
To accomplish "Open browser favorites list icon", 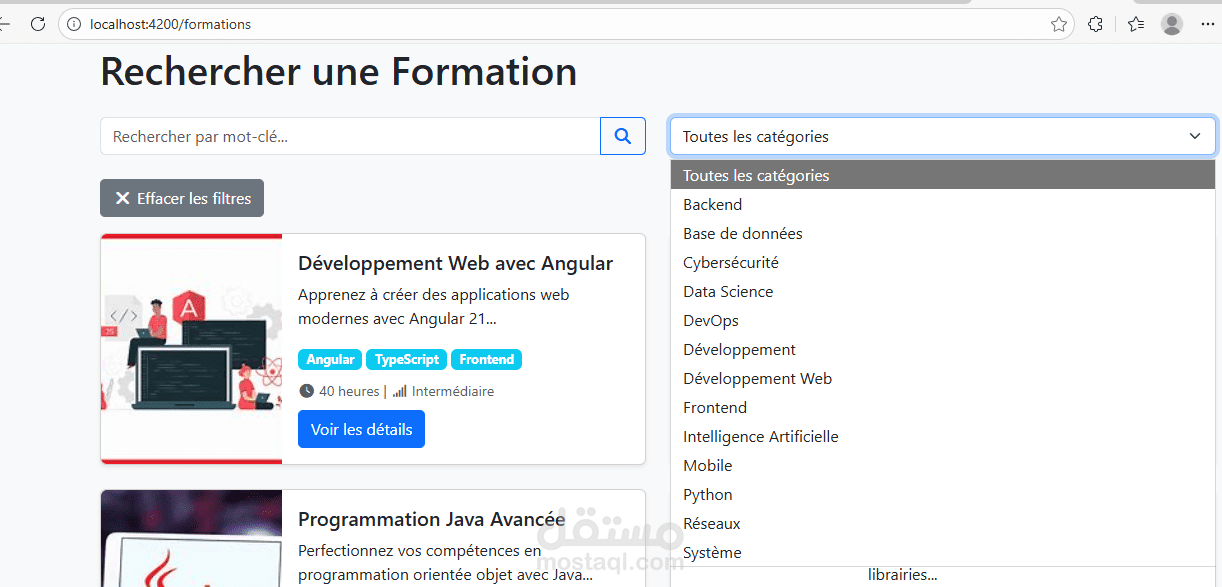I will [1136, 24].
